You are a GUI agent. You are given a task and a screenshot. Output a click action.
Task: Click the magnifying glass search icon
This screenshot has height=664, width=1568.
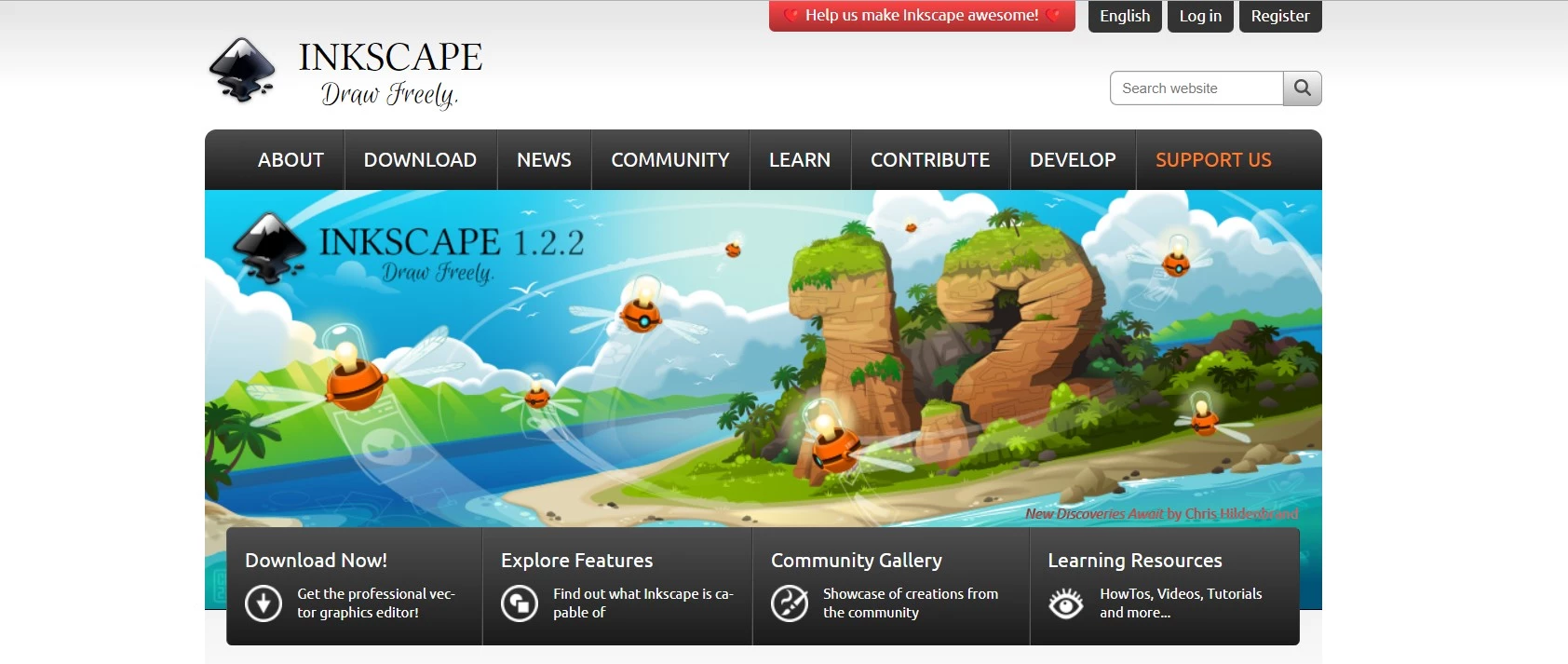pos(1302,88)
